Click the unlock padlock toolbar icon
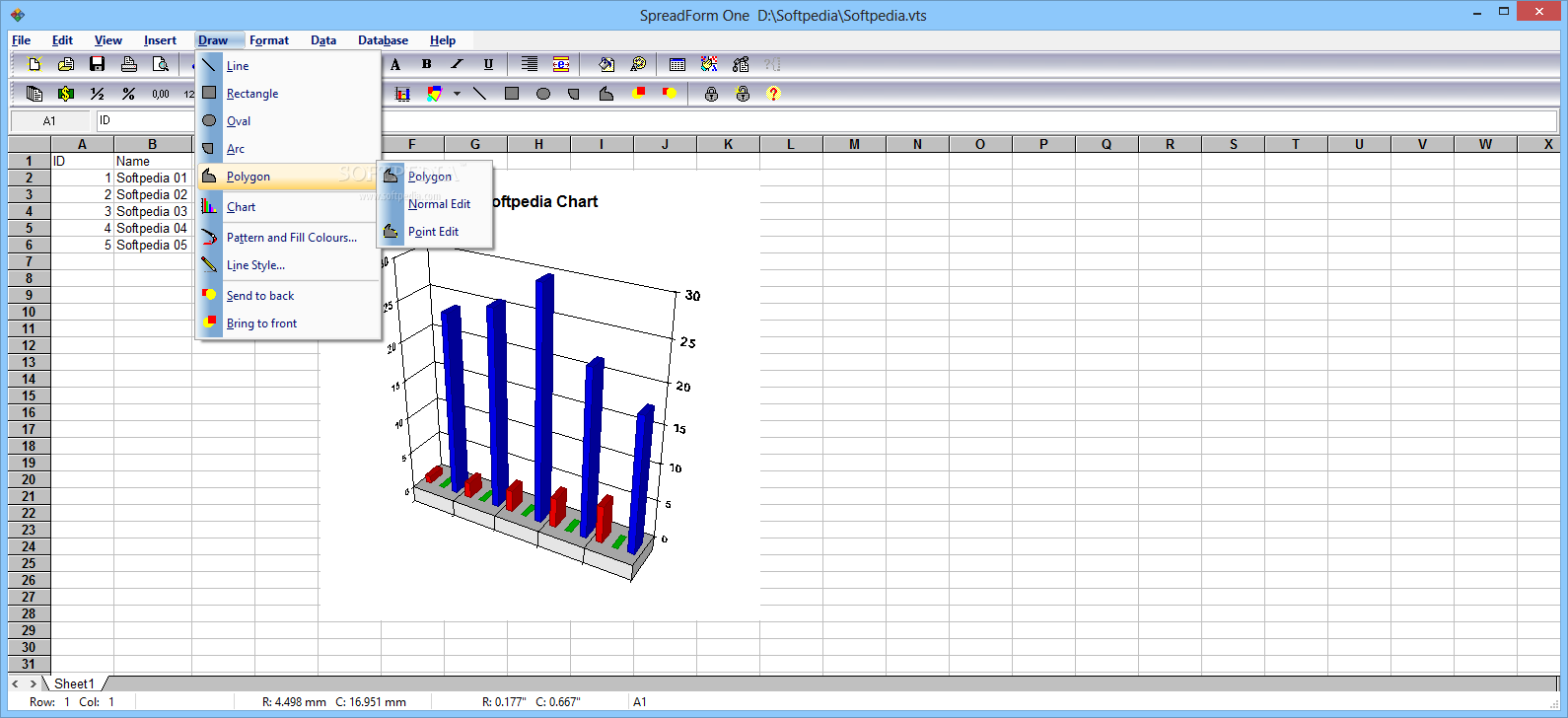Image resolution: width=1568 pixels, height=718 pixels. click(x=743, y=94)
